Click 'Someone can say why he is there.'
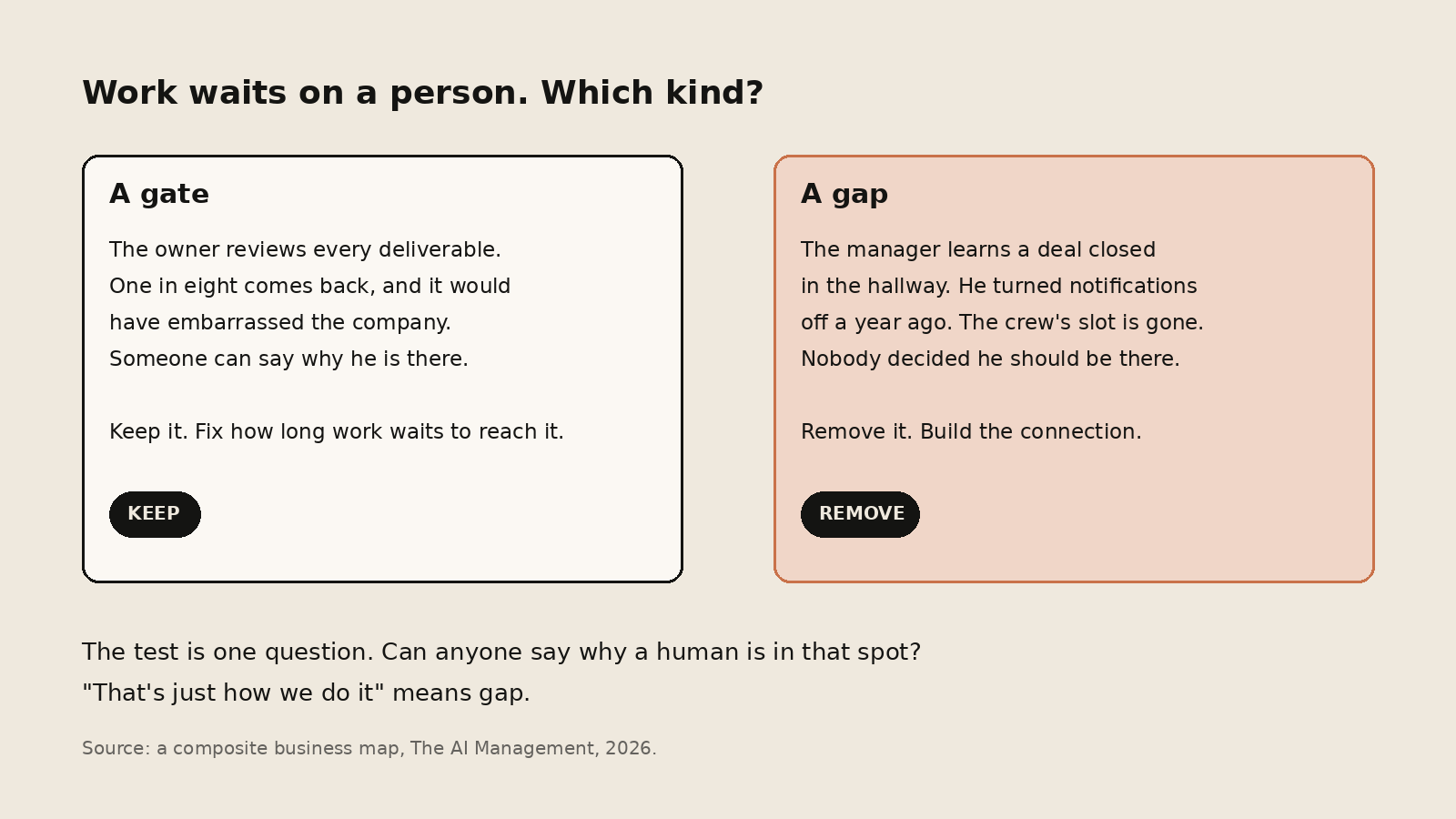Image resolution: width=1456 pixels, height=819 pixels. point(288,359)
